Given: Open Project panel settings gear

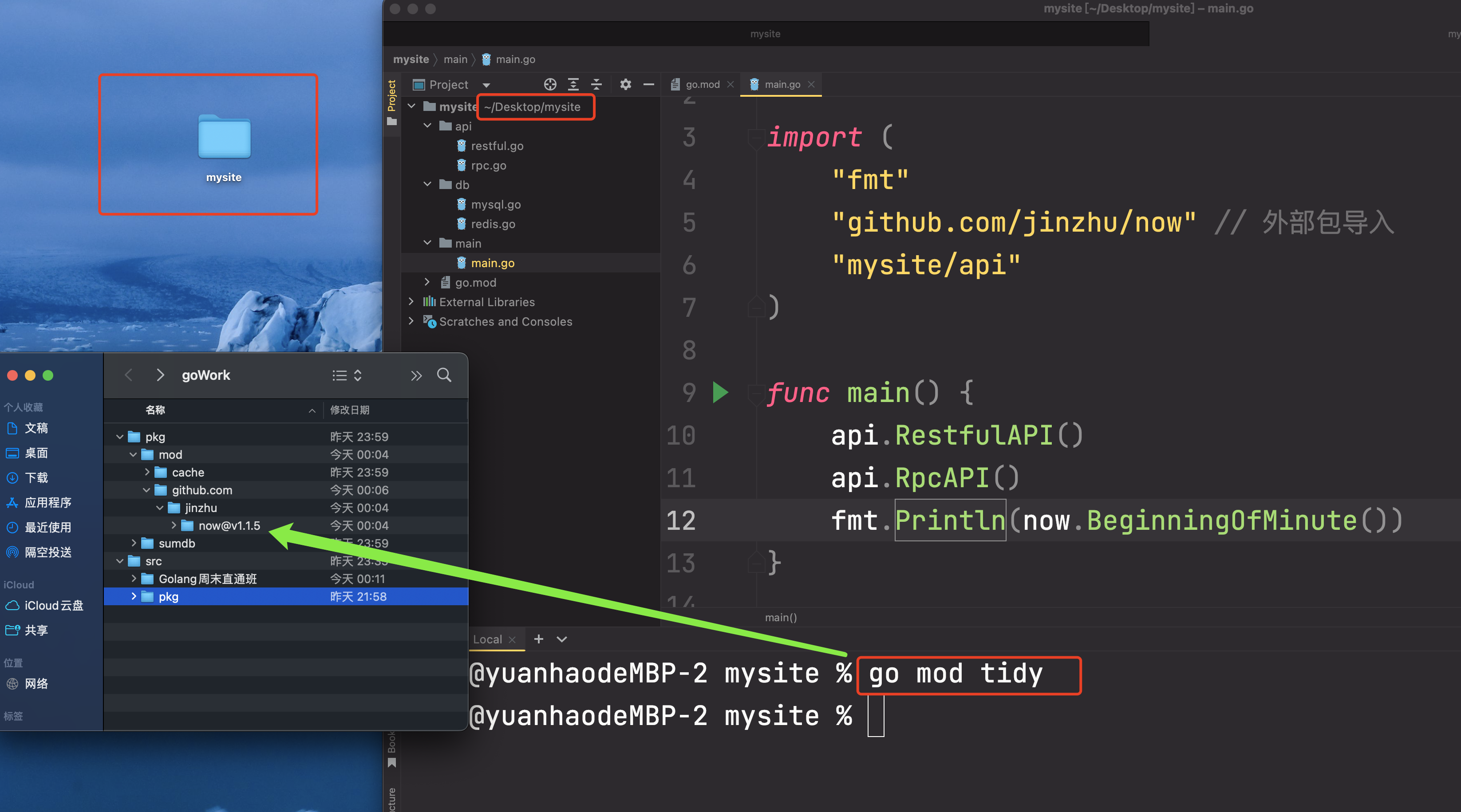Looking at the screenshot, I should point(625,84).
